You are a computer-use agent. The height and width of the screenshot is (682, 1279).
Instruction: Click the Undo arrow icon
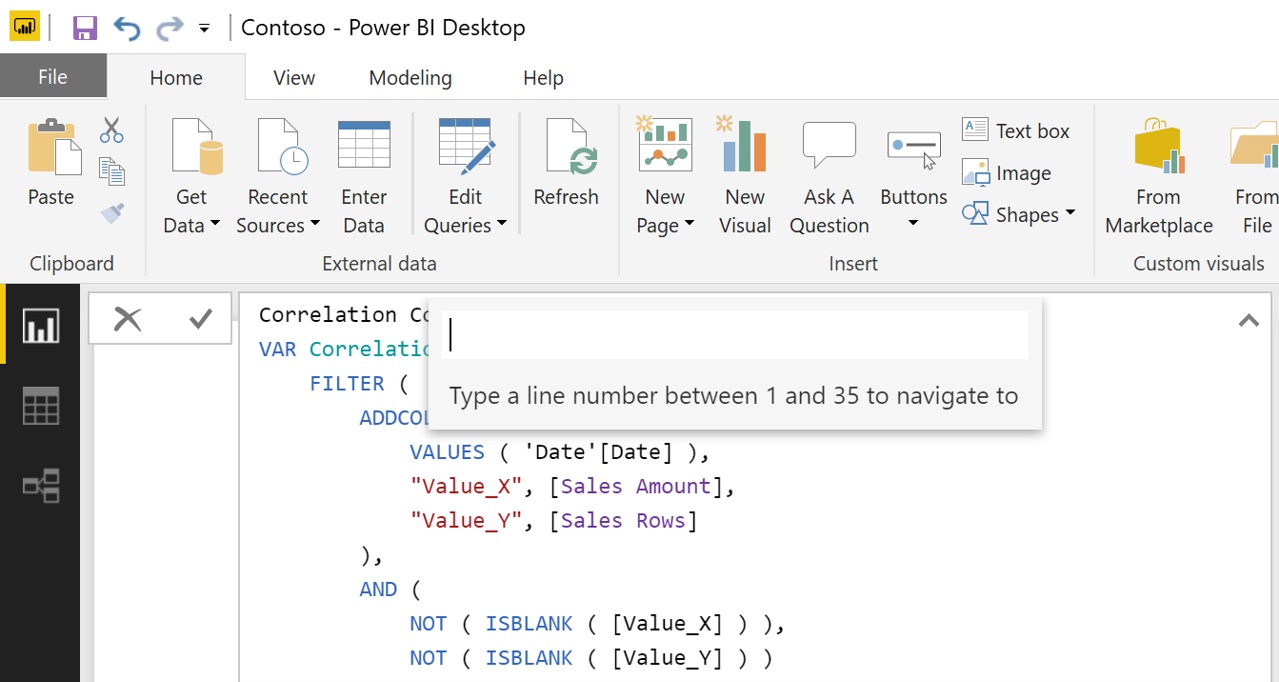(127, 27)
